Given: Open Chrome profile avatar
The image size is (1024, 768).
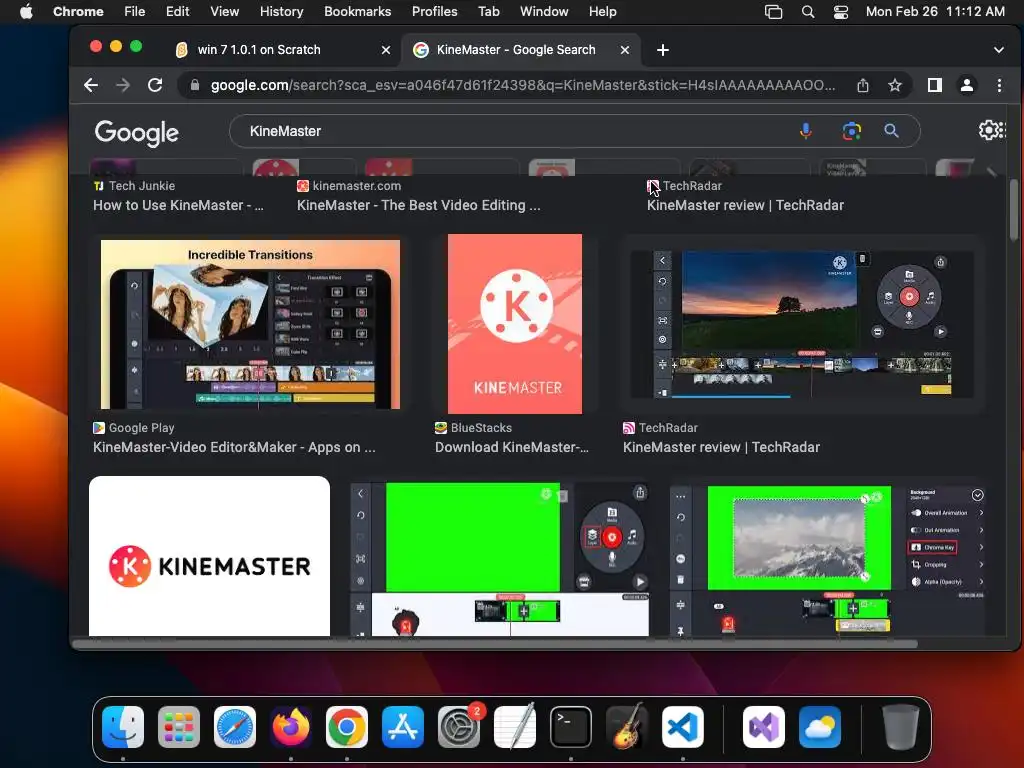Looking at the screenshot, I should click(x=967, y=85).
